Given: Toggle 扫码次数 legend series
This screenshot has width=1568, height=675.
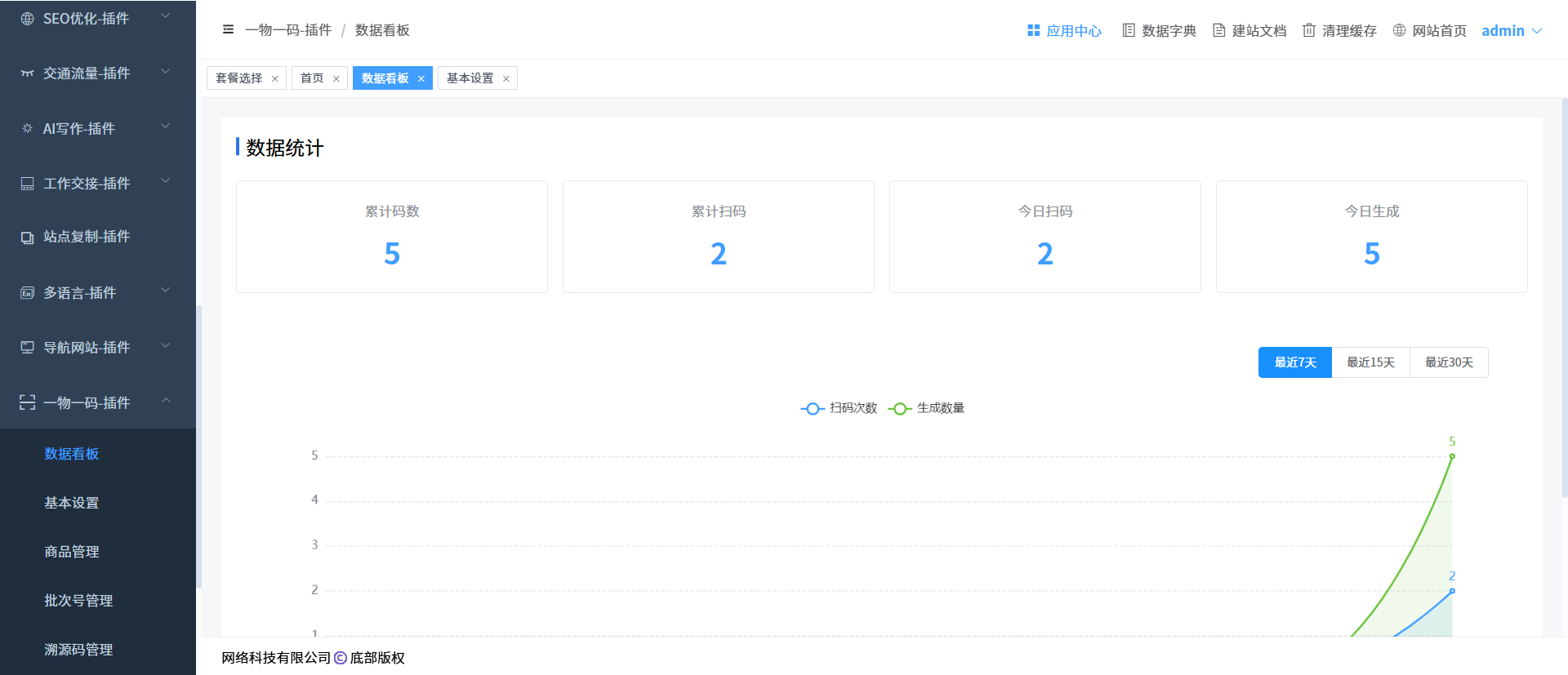Looking at the screenshot, I should pos(839,408).
